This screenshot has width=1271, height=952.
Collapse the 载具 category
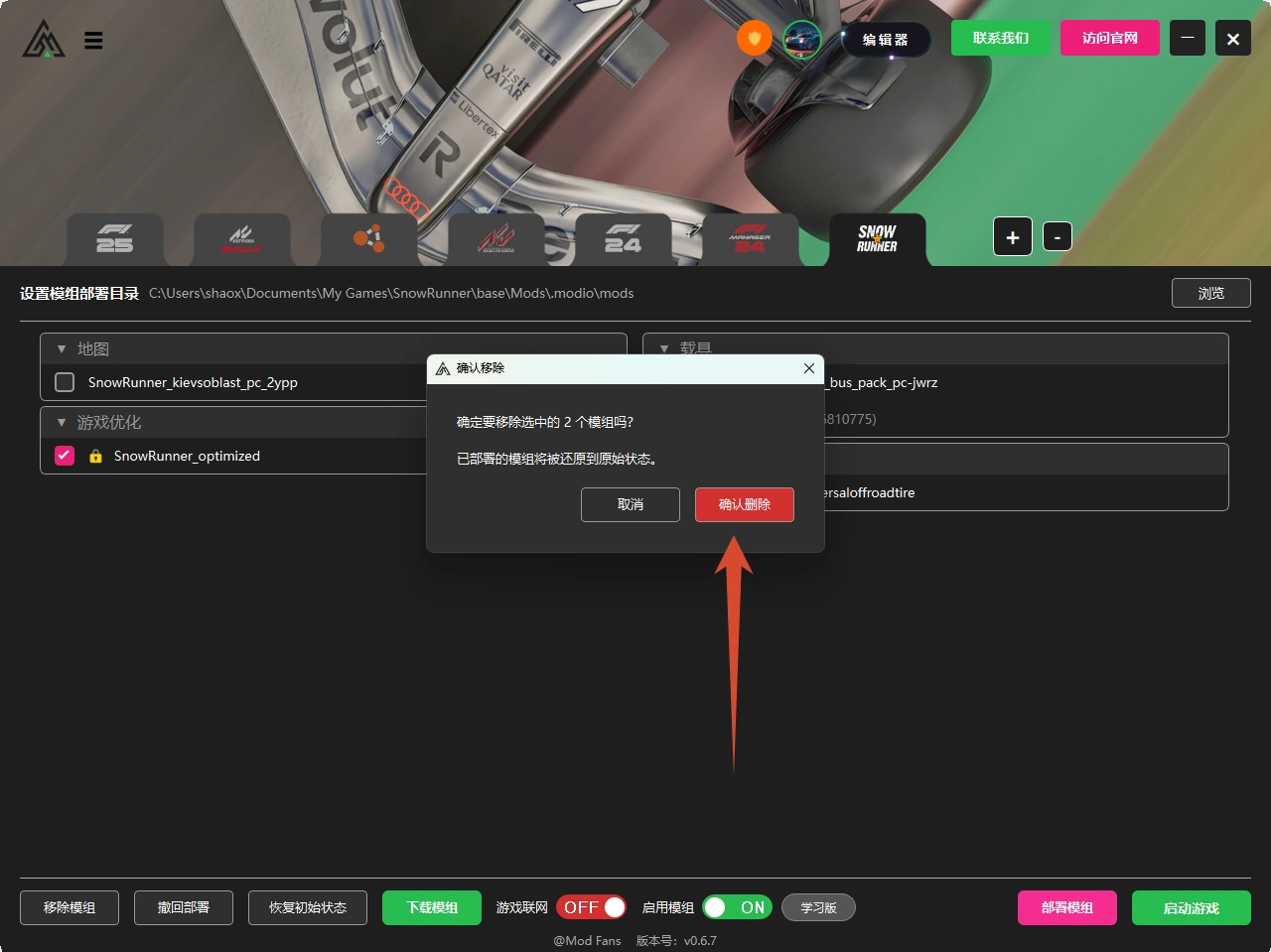point(664,349)
